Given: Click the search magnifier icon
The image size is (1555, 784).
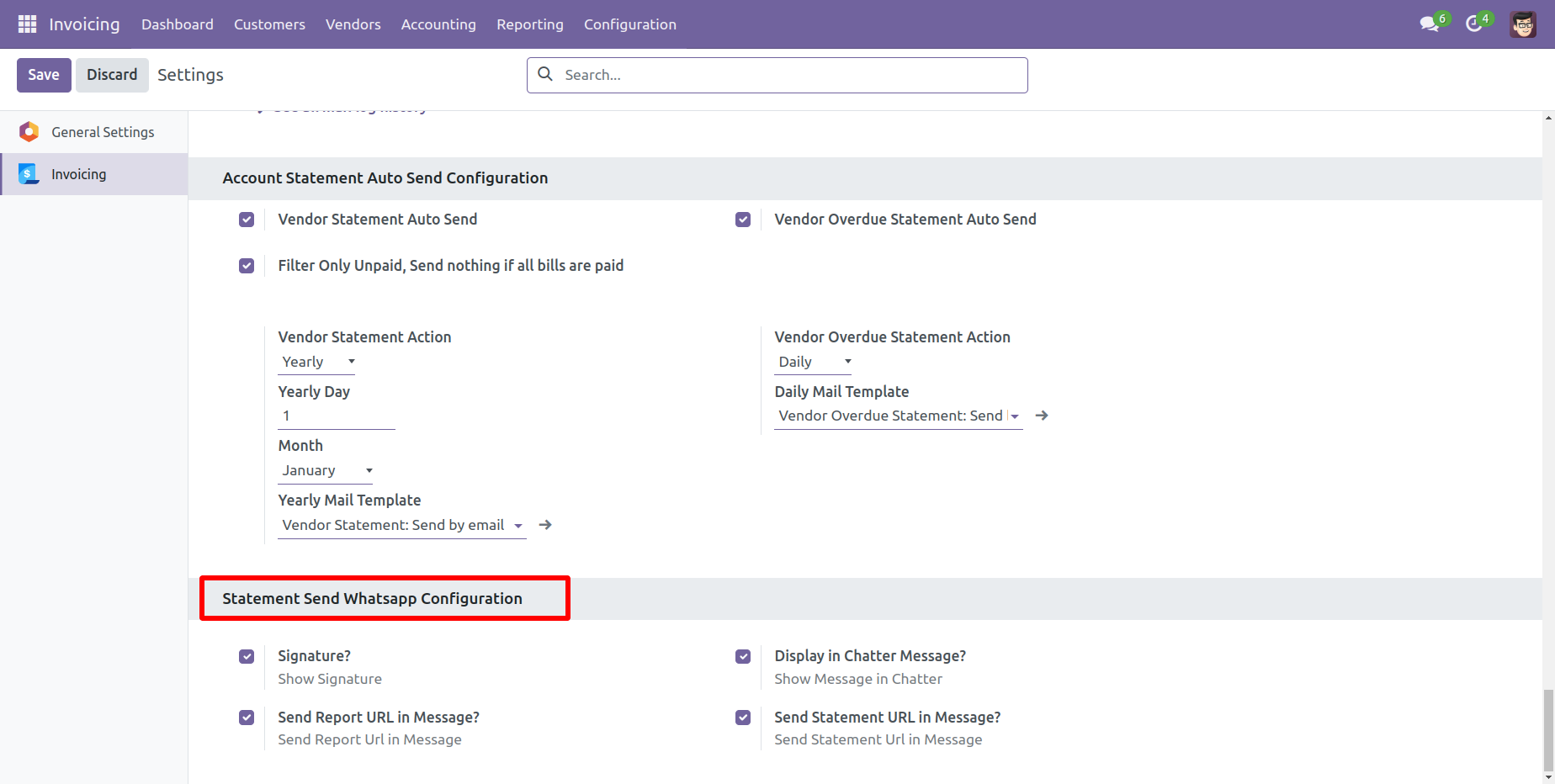Looking at the screenshot, I should [x=545, y=74].
